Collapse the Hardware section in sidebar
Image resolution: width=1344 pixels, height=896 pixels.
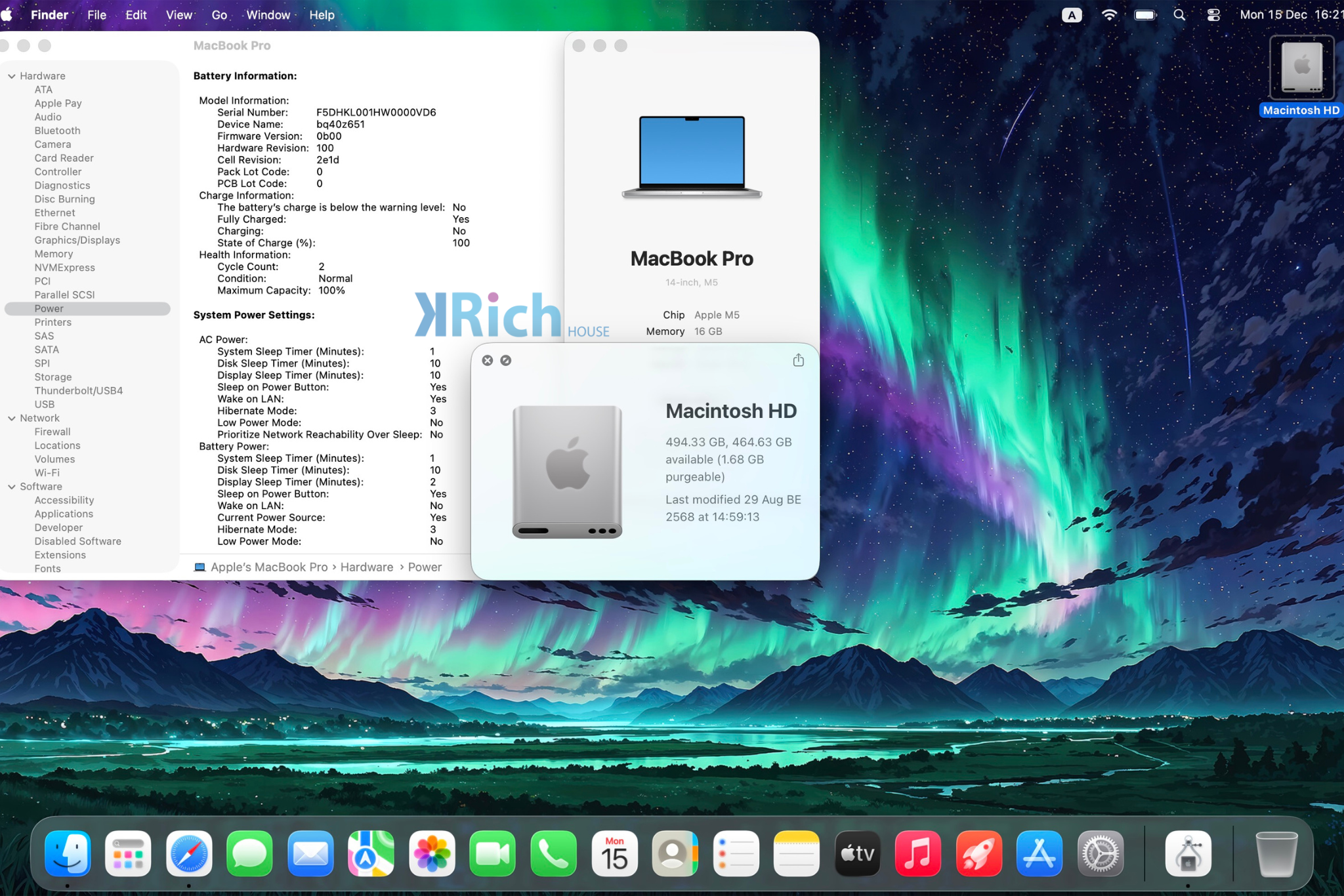12,76
